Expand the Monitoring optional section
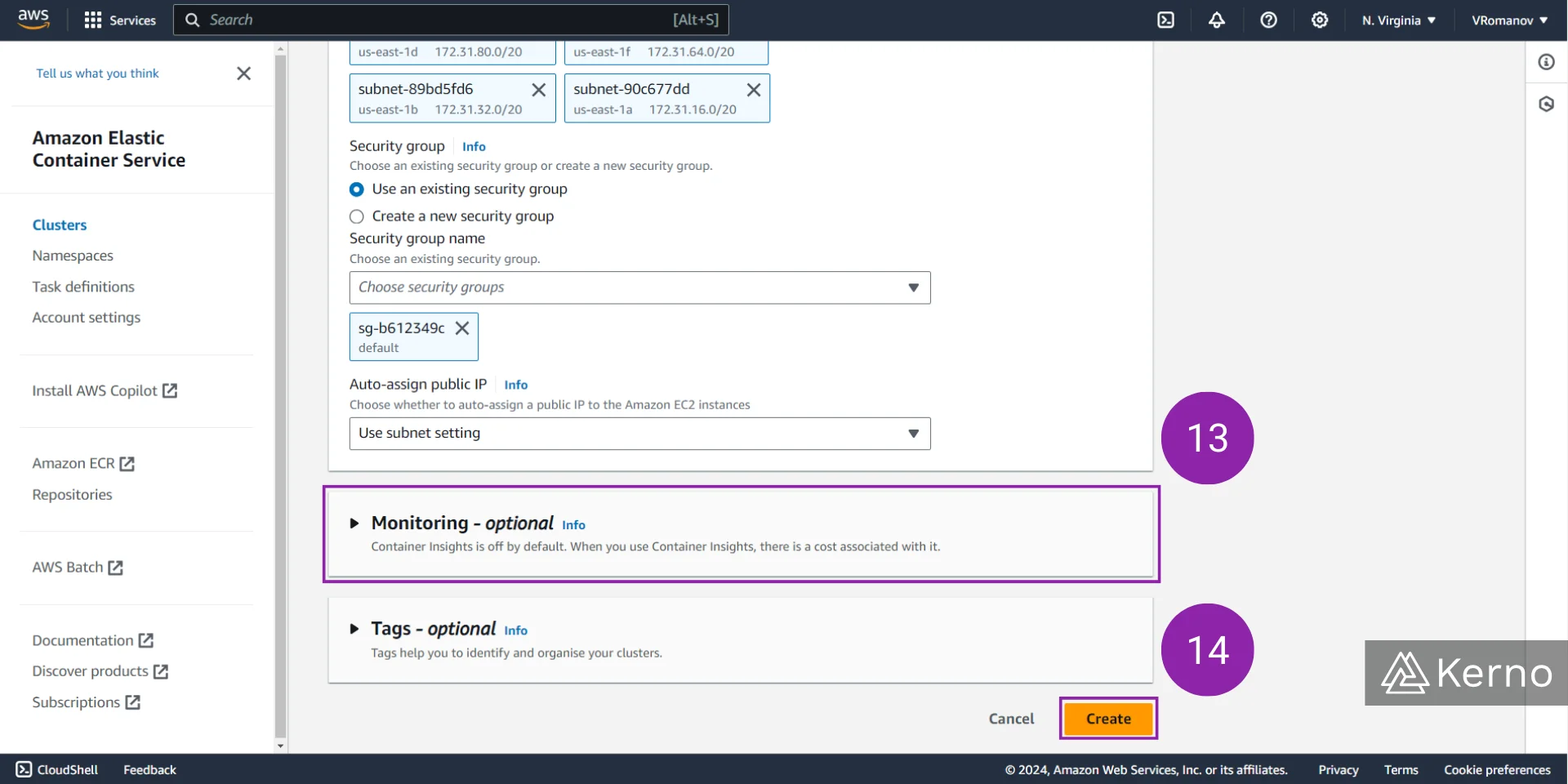 coord(354,523)
